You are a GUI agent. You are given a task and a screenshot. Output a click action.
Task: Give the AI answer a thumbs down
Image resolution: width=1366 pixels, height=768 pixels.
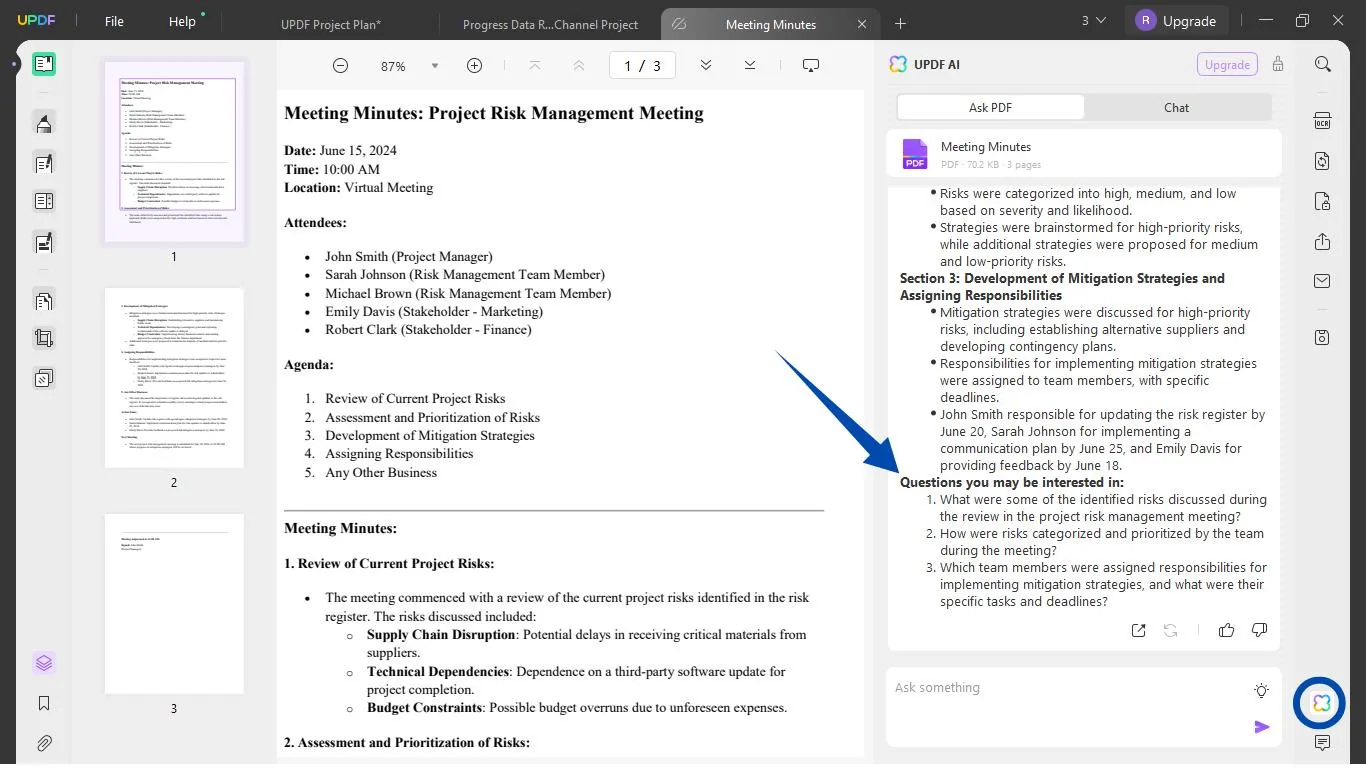pyautogui.click(x=1259, y=630)
